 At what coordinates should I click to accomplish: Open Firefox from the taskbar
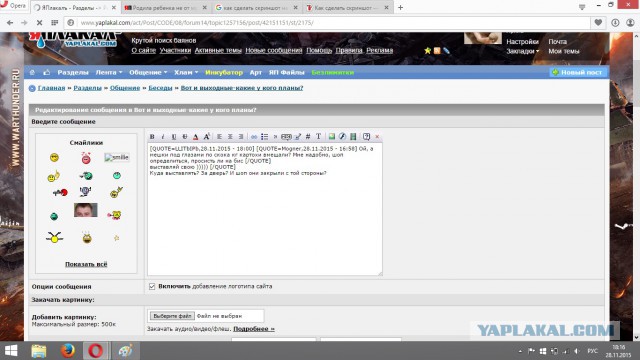pos(67,351)
